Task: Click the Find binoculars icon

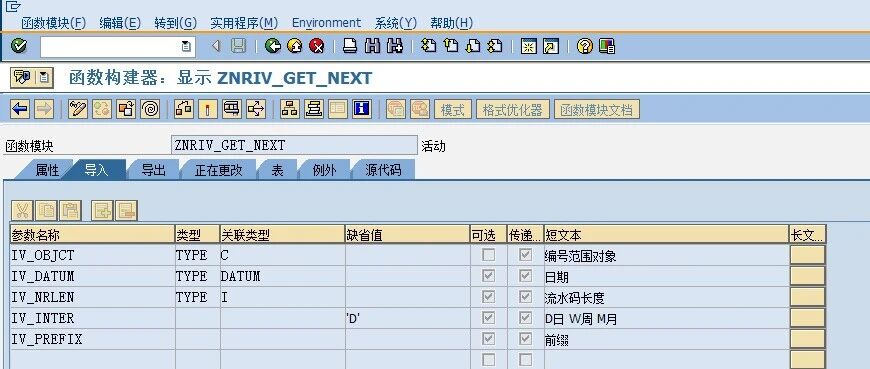Action: [372, 46]
